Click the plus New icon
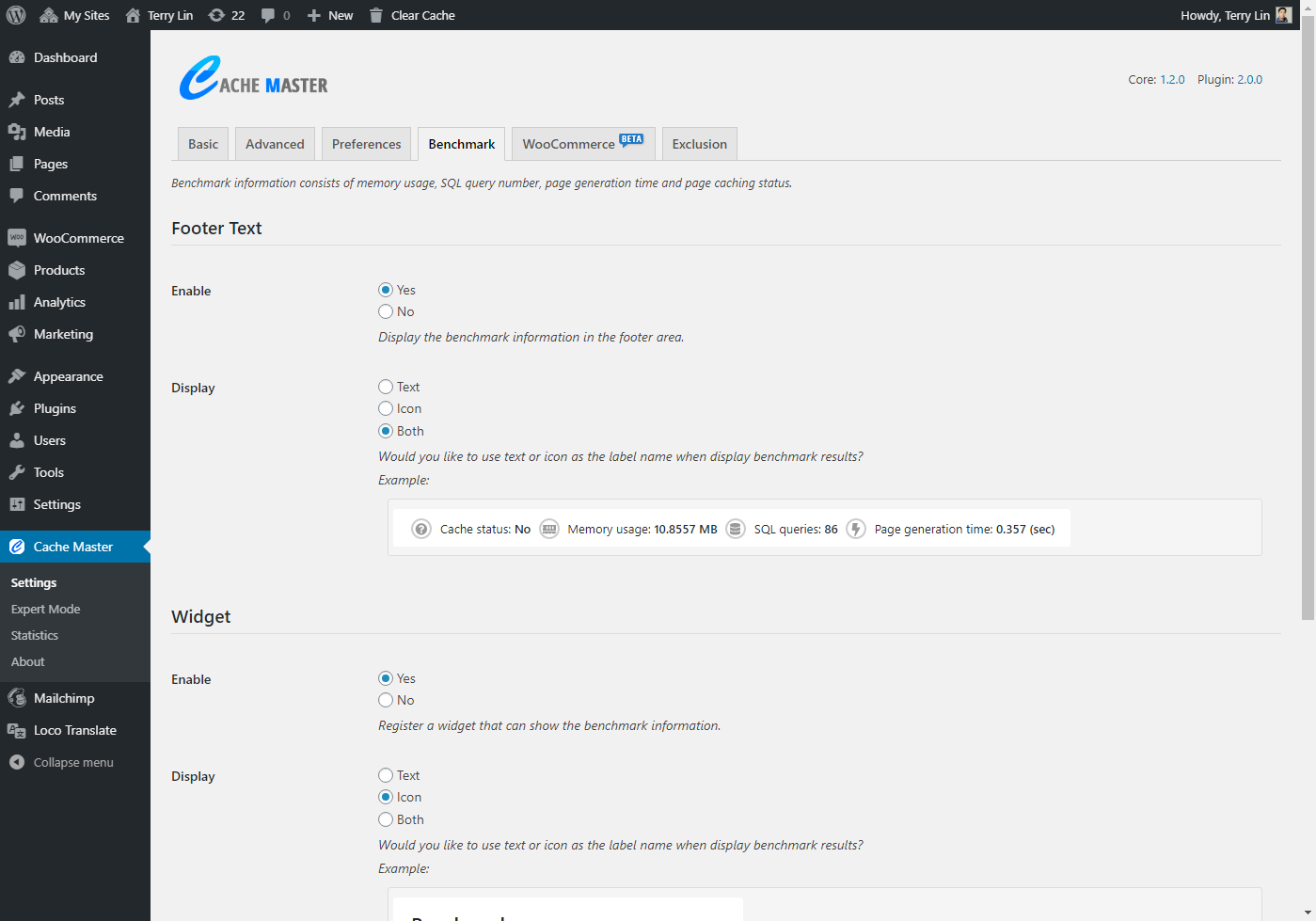The height and width of the screenshot is (921, 1316). 314,15
